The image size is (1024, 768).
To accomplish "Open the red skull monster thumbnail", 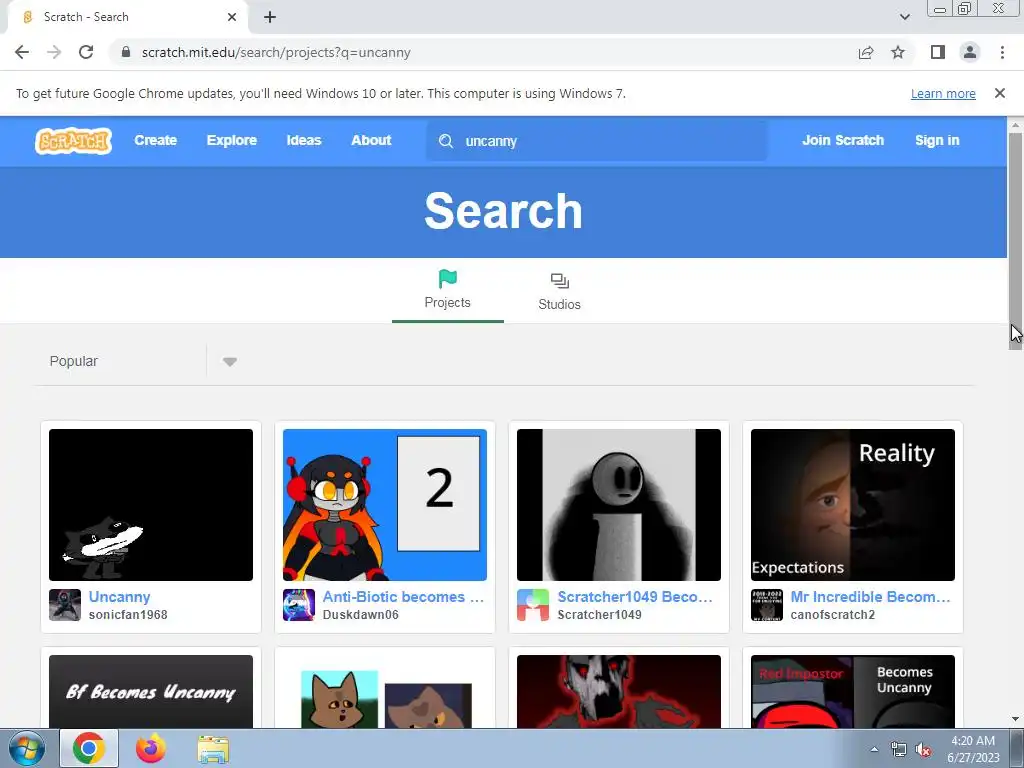I will tap(618, 692).
